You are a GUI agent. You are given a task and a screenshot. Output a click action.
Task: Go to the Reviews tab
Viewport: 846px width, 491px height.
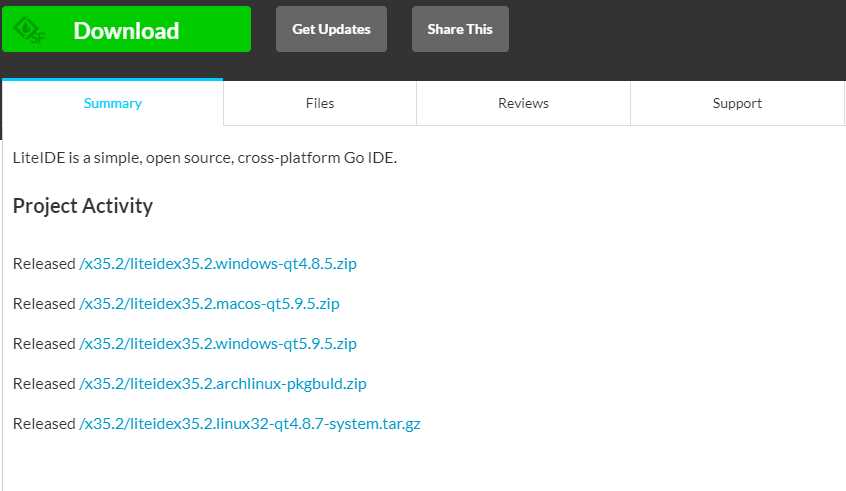(523, 103)
